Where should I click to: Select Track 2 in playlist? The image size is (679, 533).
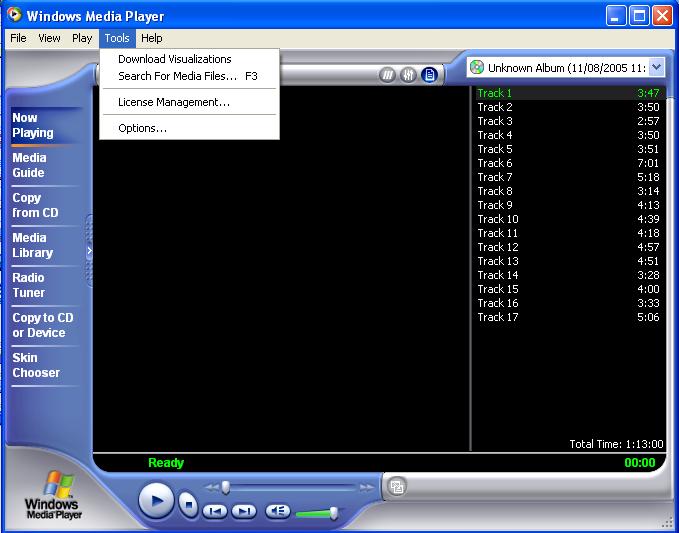coord(569,107)
